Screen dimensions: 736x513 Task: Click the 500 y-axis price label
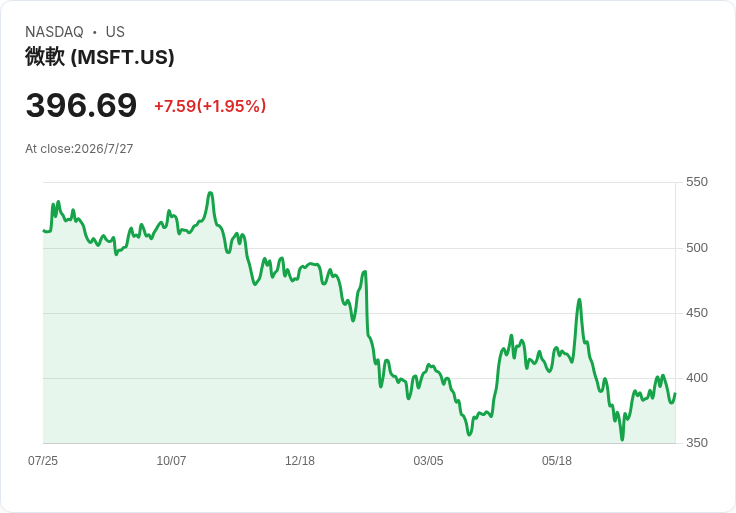[697, 248]
